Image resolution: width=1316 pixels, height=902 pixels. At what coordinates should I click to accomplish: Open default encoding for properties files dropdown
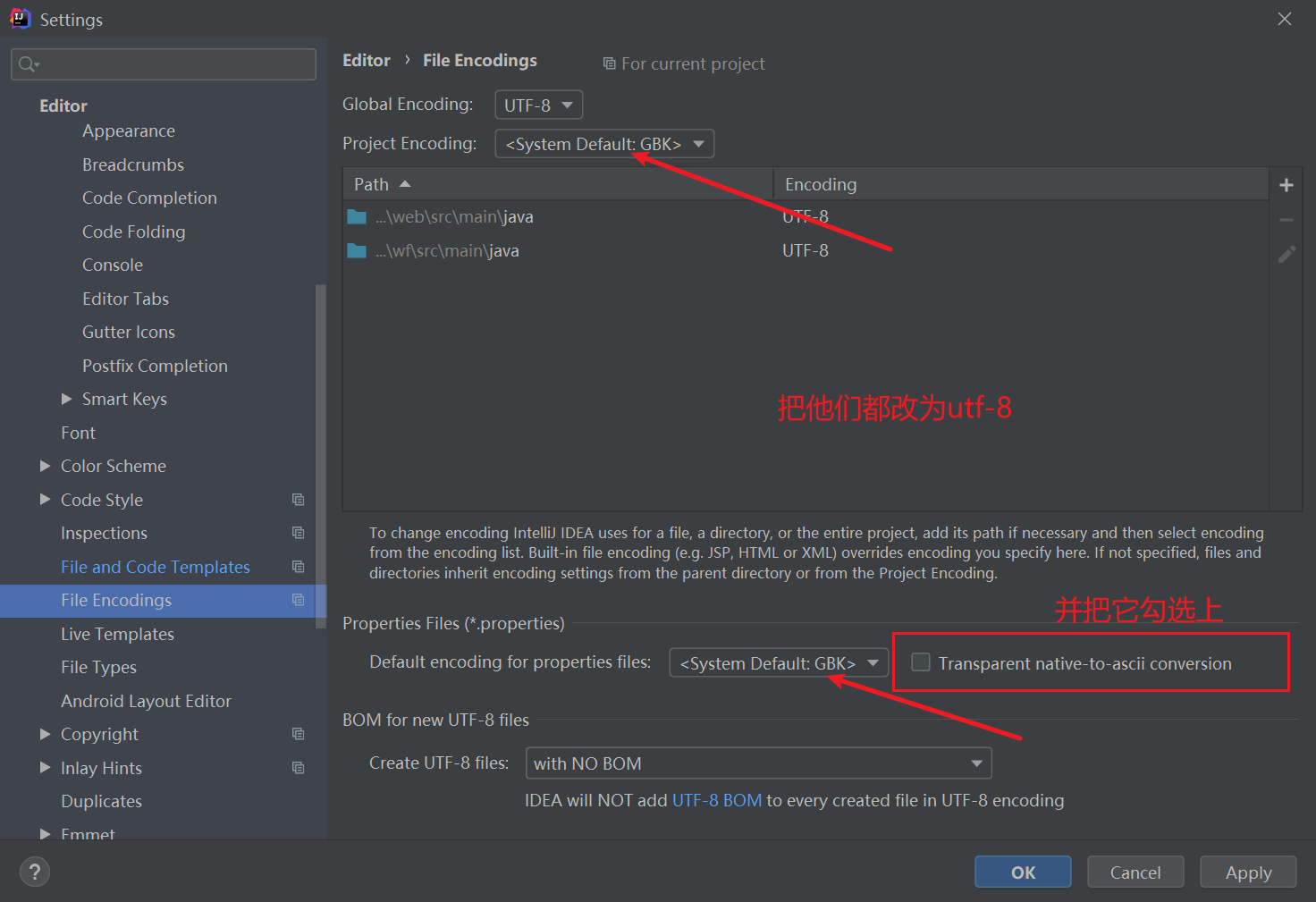[779, 663]
